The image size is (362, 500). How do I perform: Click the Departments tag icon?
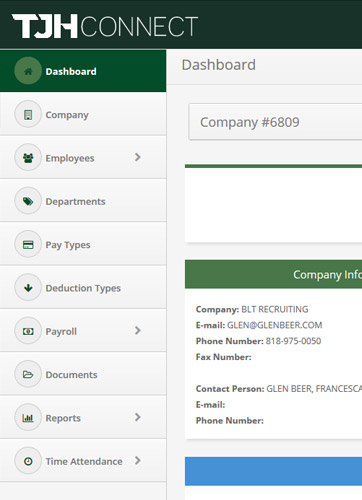pos(28,201)
